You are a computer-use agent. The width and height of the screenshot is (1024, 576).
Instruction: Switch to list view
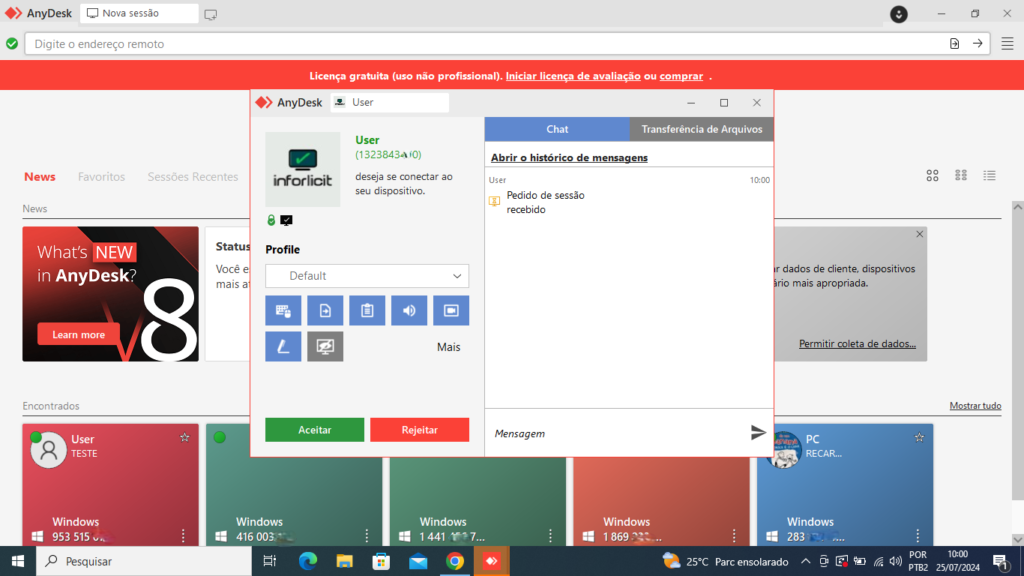989,175
